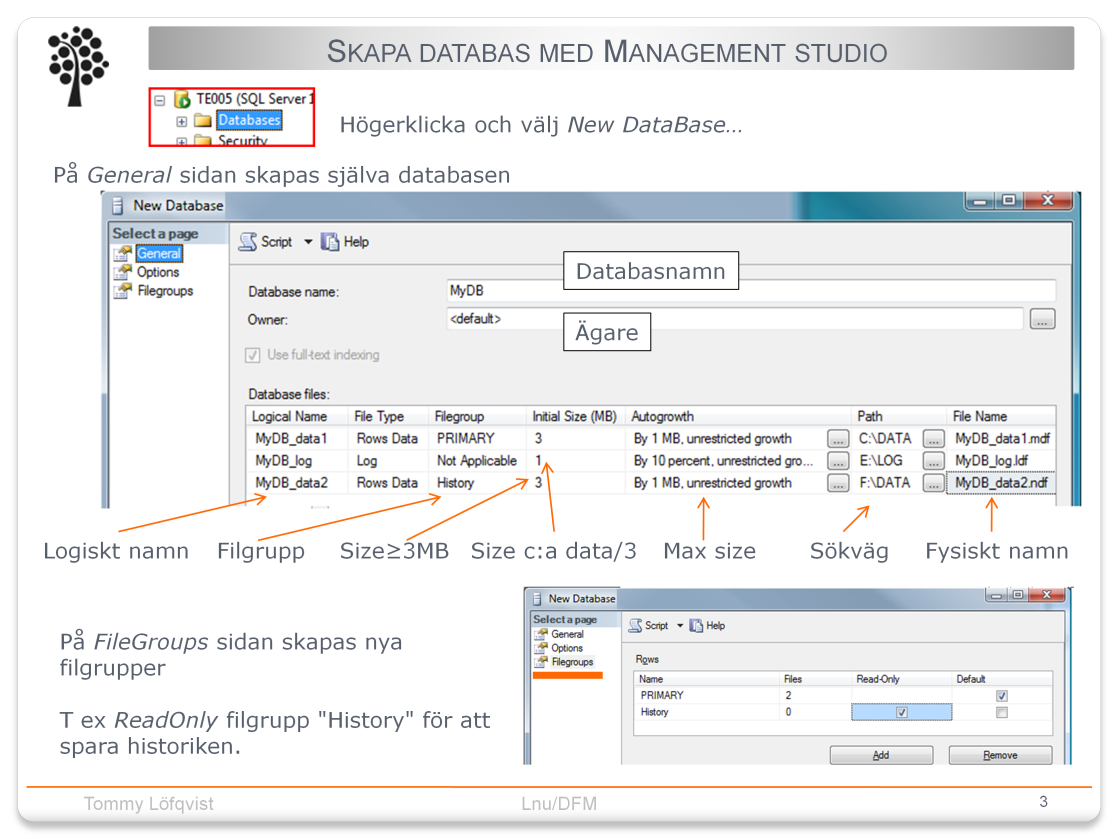Open the General page in main dialog
Screen dimensions: 1118x839
pyautogui.click(x=159, y=254)
